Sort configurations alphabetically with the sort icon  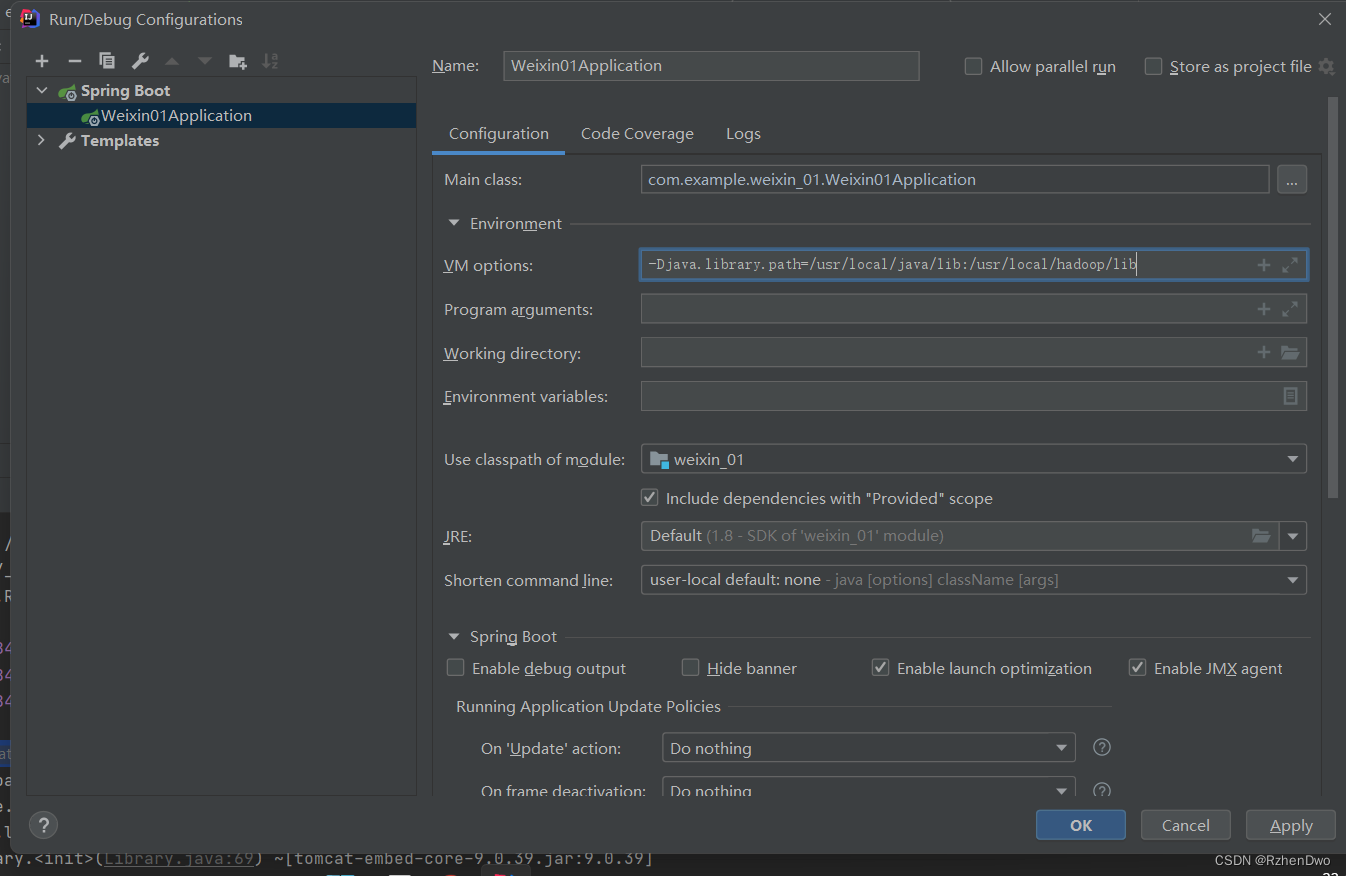[270, 60]
